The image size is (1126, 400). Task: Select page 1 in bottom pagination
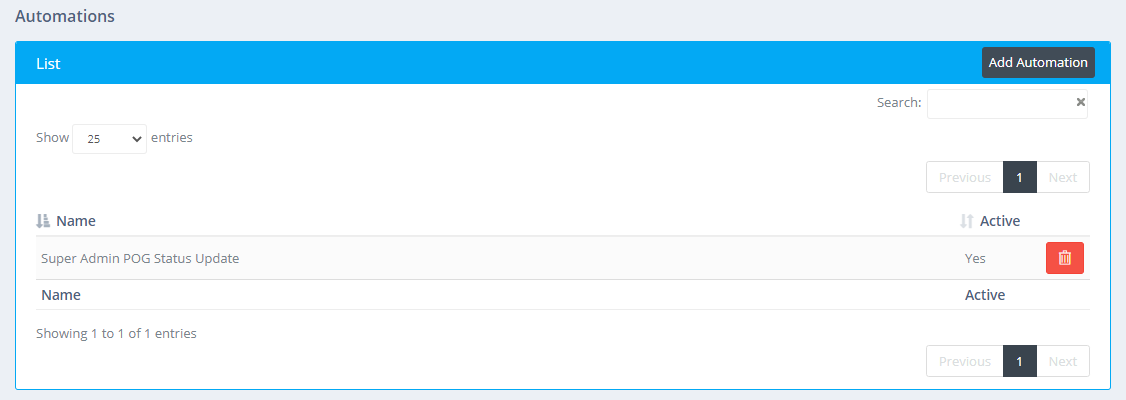1019,361
